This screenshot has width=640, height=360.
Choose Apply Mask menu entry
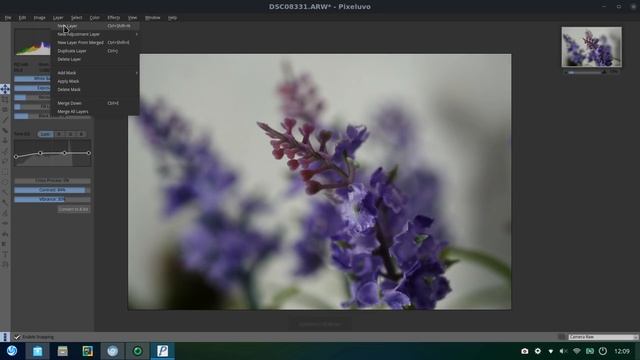pos(95,81)
